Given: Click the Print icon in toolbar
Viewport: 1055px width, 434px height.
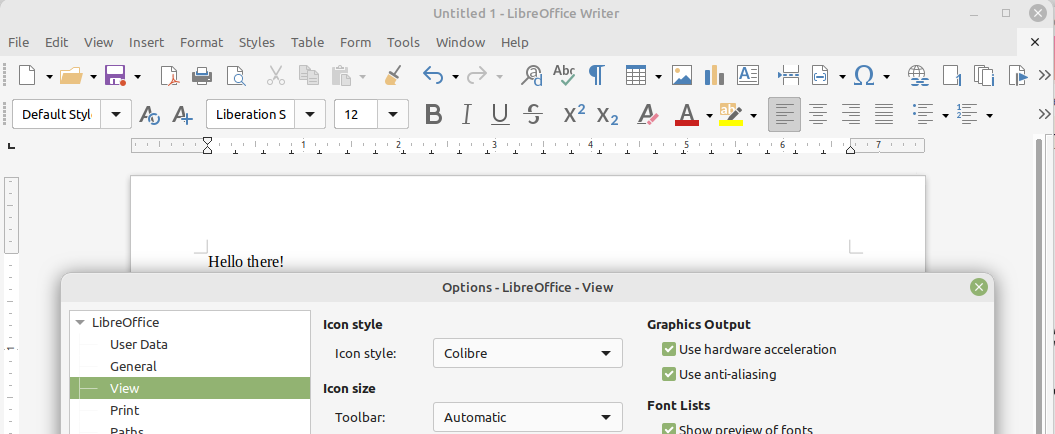Looking at the screenshot, I should [x=202, y=76].
